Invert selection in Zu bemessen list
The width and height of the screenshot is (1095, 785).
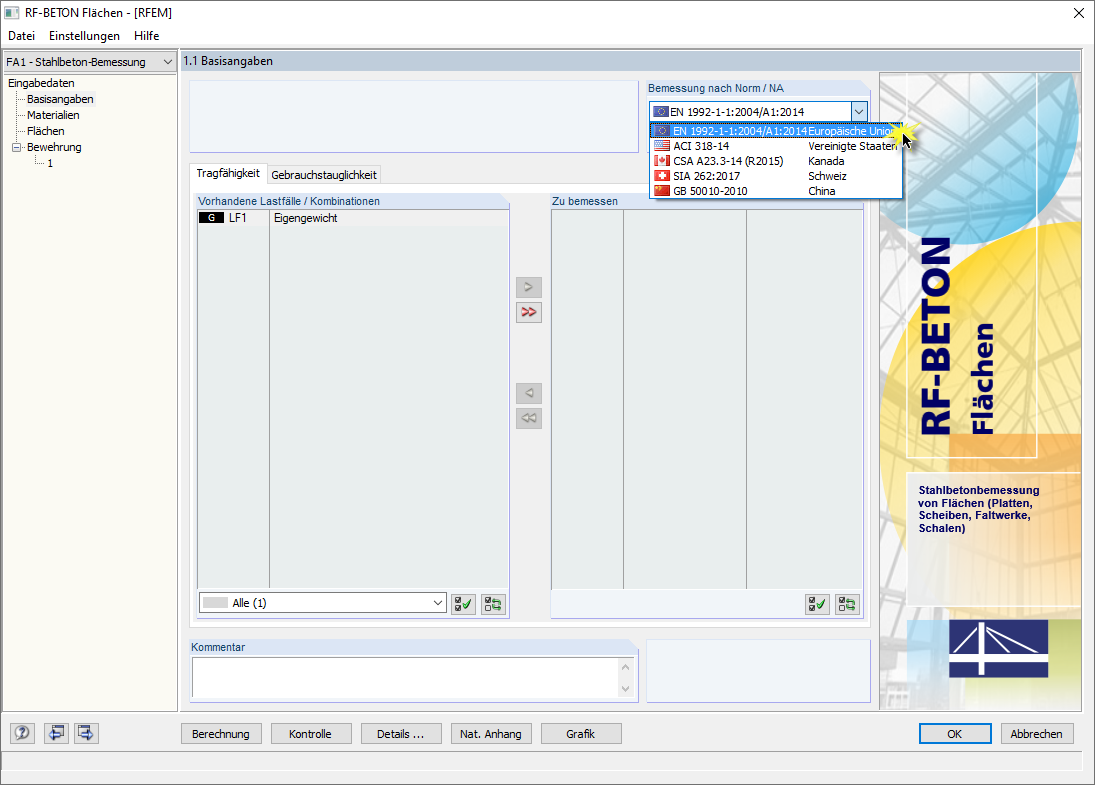847,604
